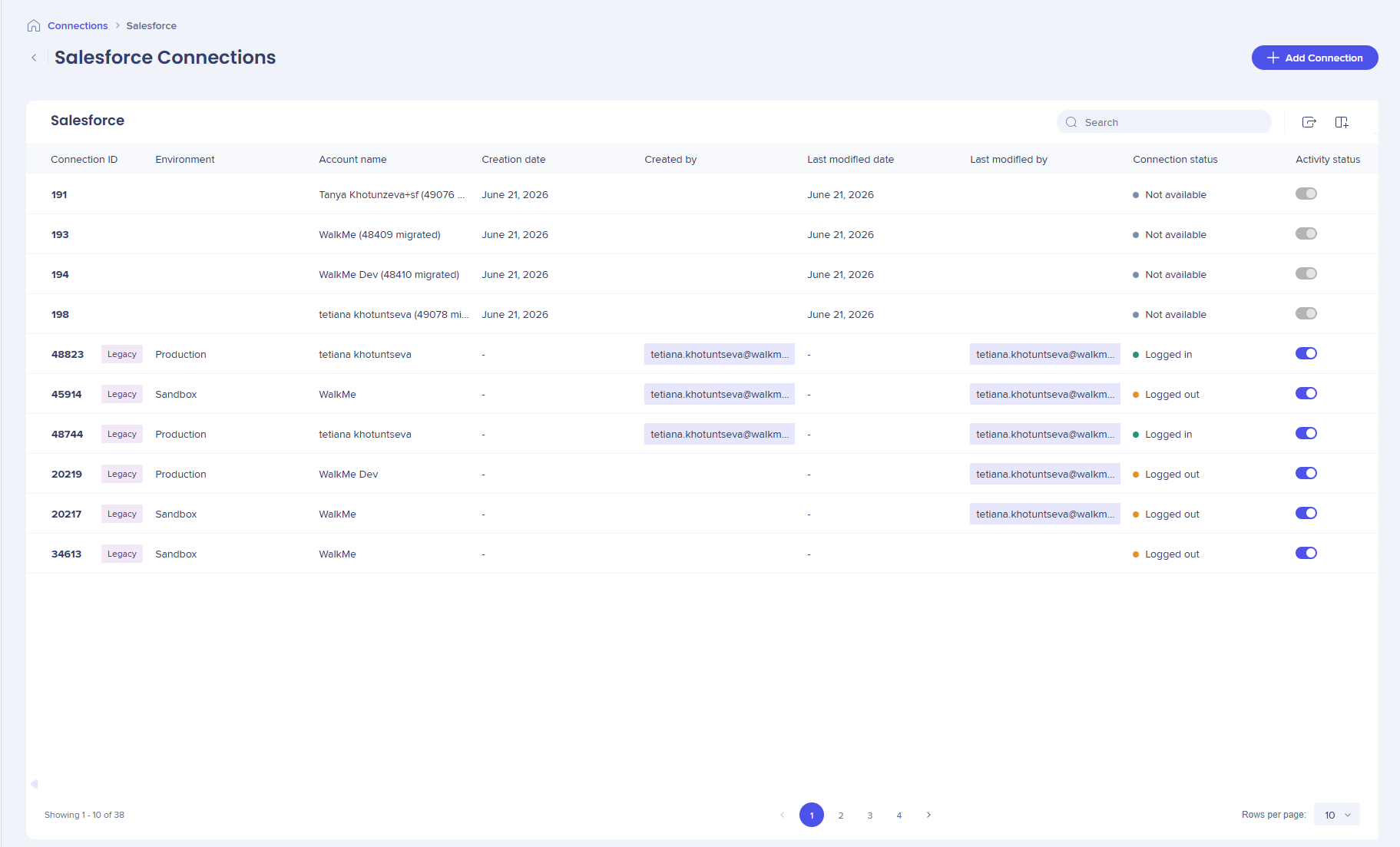The height and width of the screenshot is (847, 1400).
Task: Click the Add Connection button
Action: 1315,58
